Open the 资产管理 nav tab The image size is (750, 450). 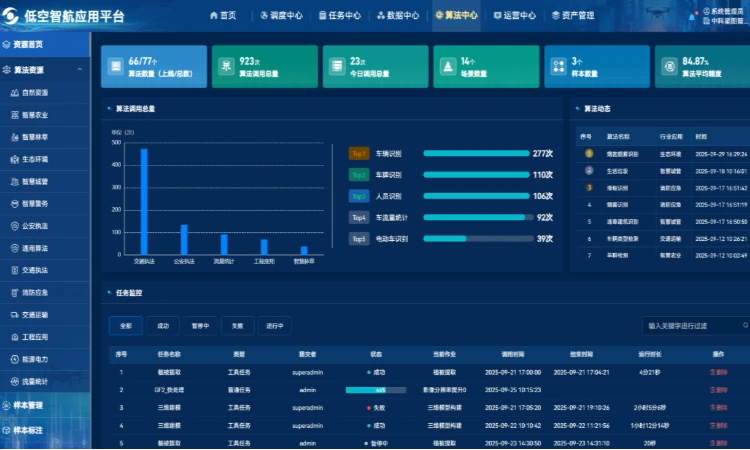click(573, 15)
